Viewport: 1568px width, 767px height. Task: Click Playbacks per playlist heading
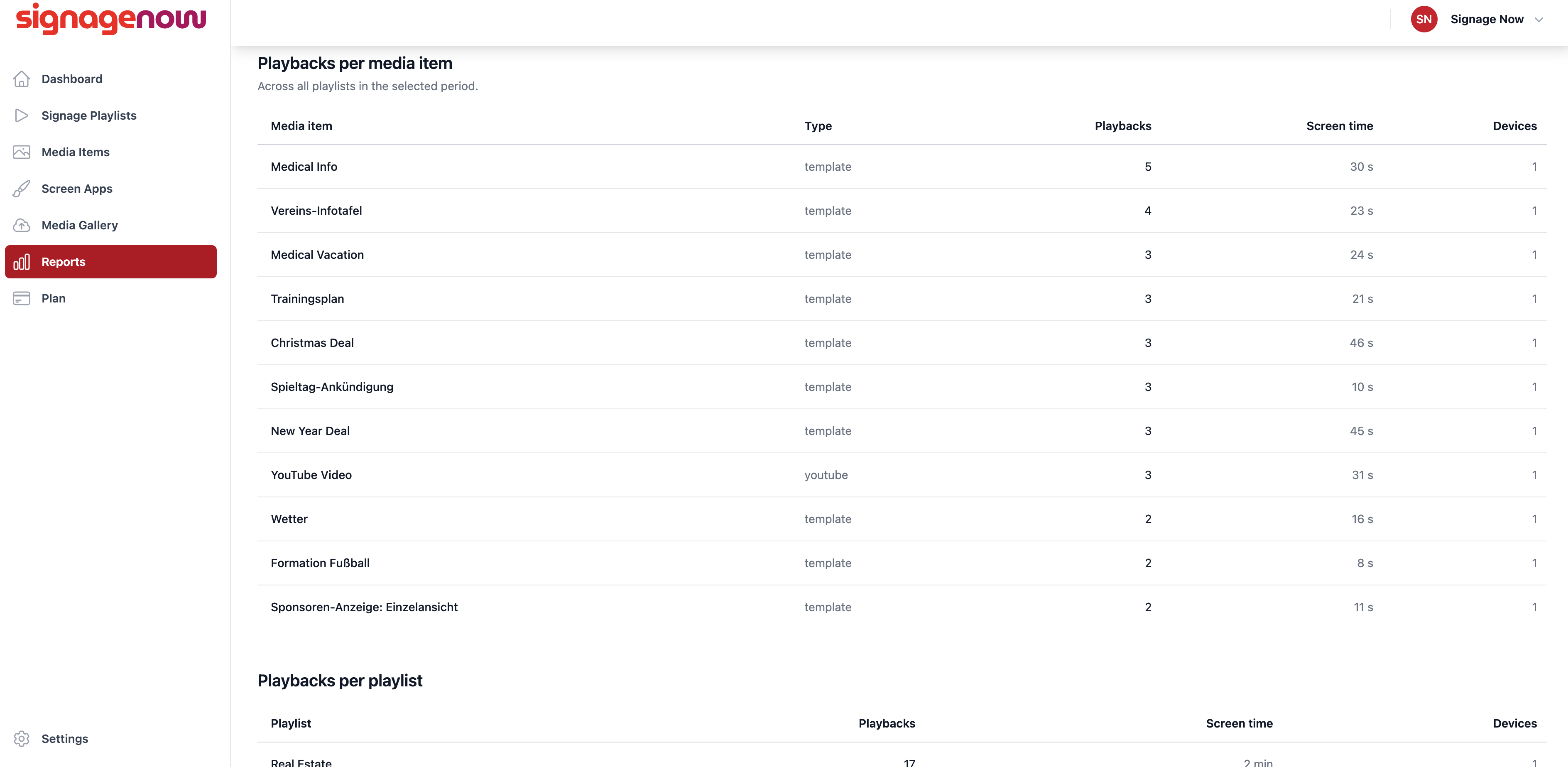(340, 681)
